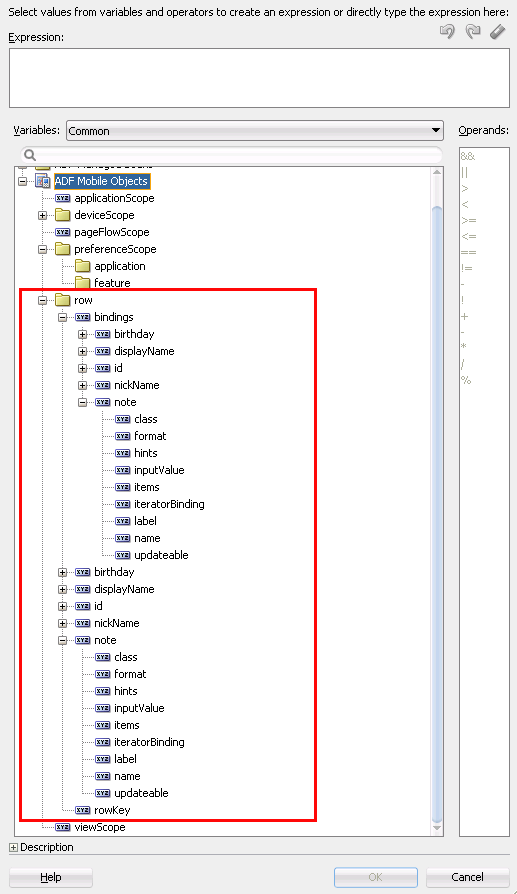The height and width of the screenshot is (894, 517).
Task: Expand displayName under bindings
Action: pos(83,351)
